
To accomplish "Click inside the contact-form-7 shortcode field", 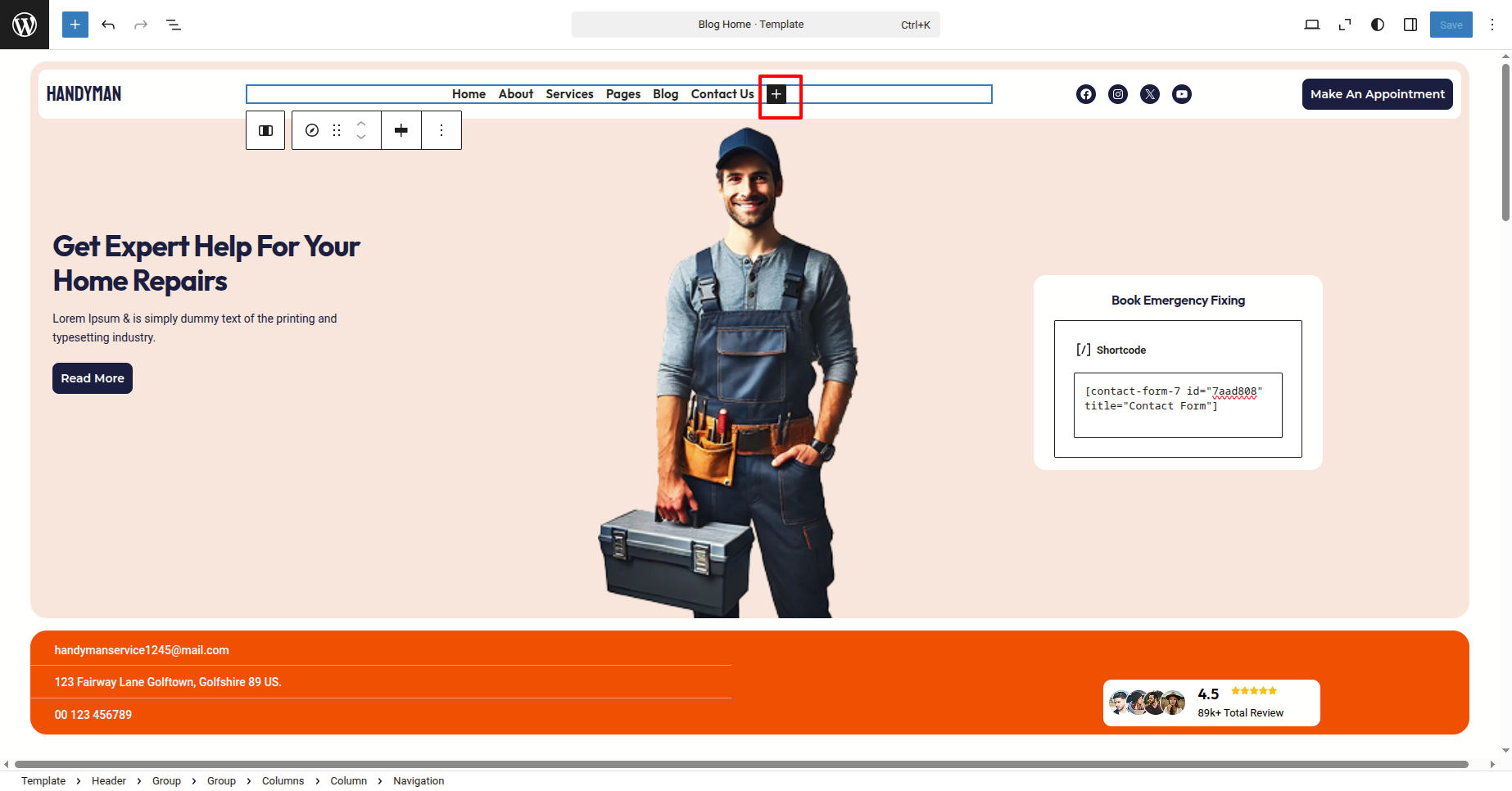I will tap(1177, 405).
